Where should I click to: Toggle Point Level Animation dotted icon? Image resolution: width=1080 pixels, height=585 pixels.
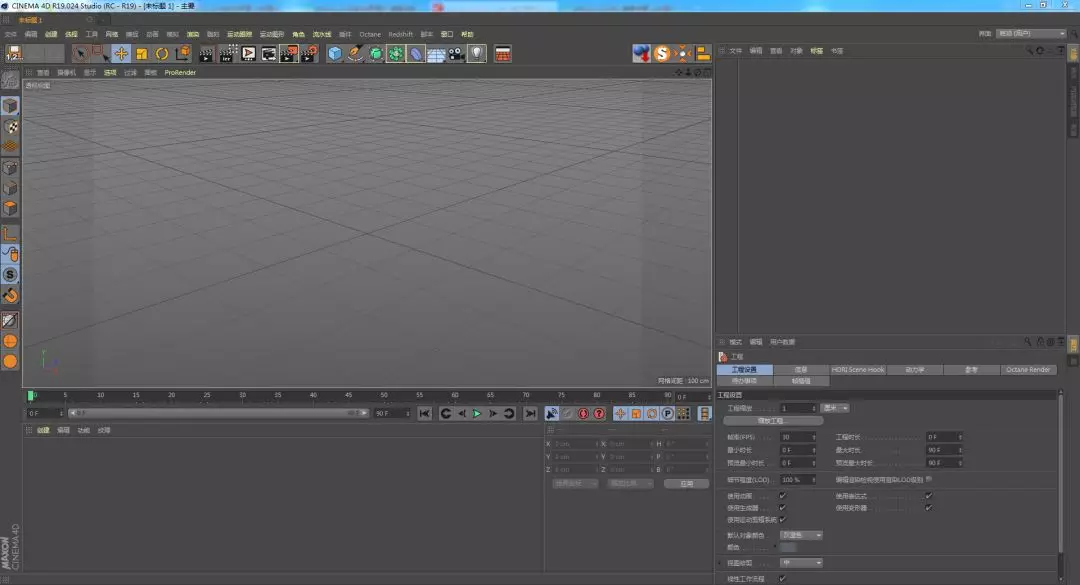point(683,413)
